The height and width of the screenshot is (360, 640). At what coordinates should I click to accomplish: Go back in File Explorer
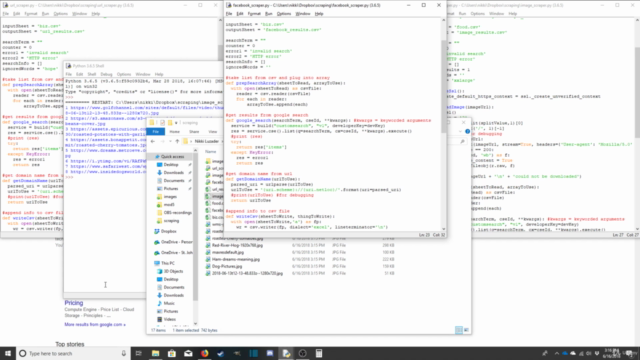pos(153,141)
